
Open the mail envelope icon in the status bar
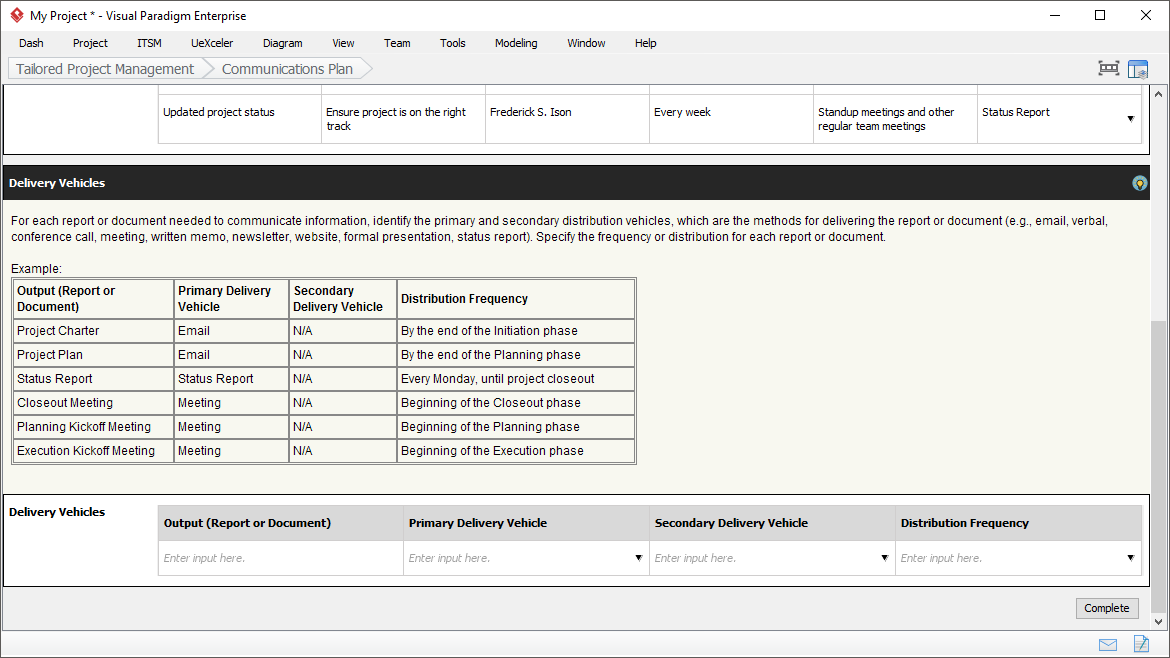pyautogui.click(x=1108, y=645)
